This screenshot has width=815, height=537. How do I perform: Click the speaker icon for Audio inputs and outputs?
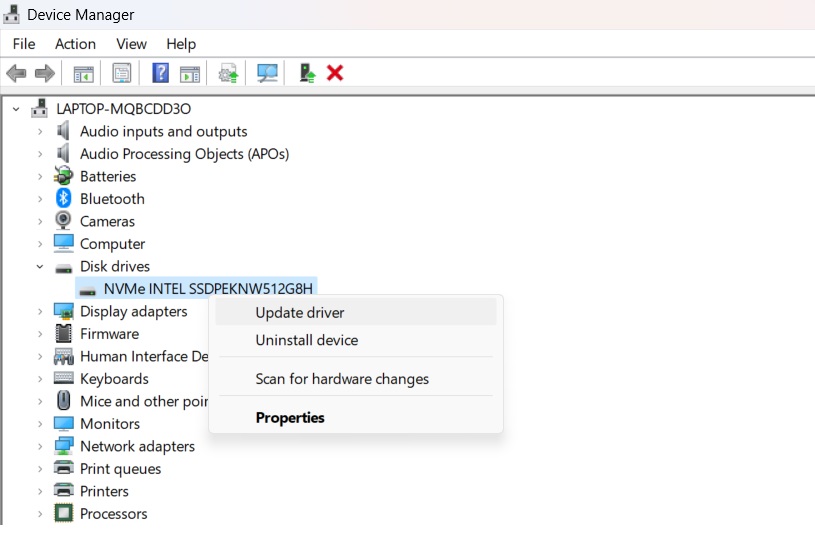[63, 131]
